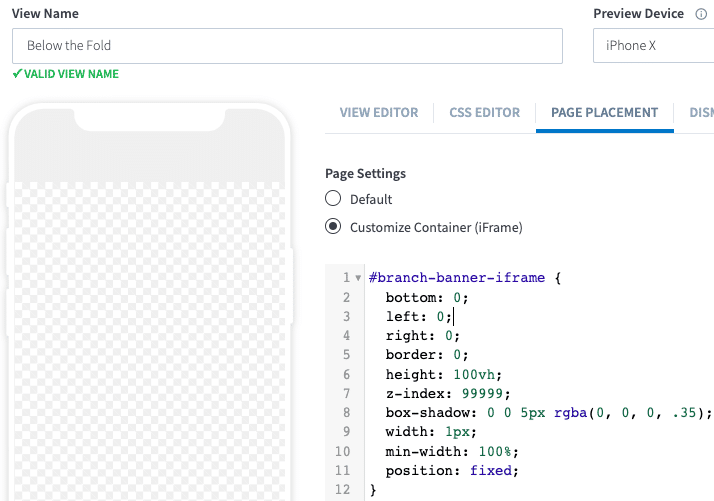Click the View Name text field
This screenshot has height=501, width=714.
click(x=287, y=46)
